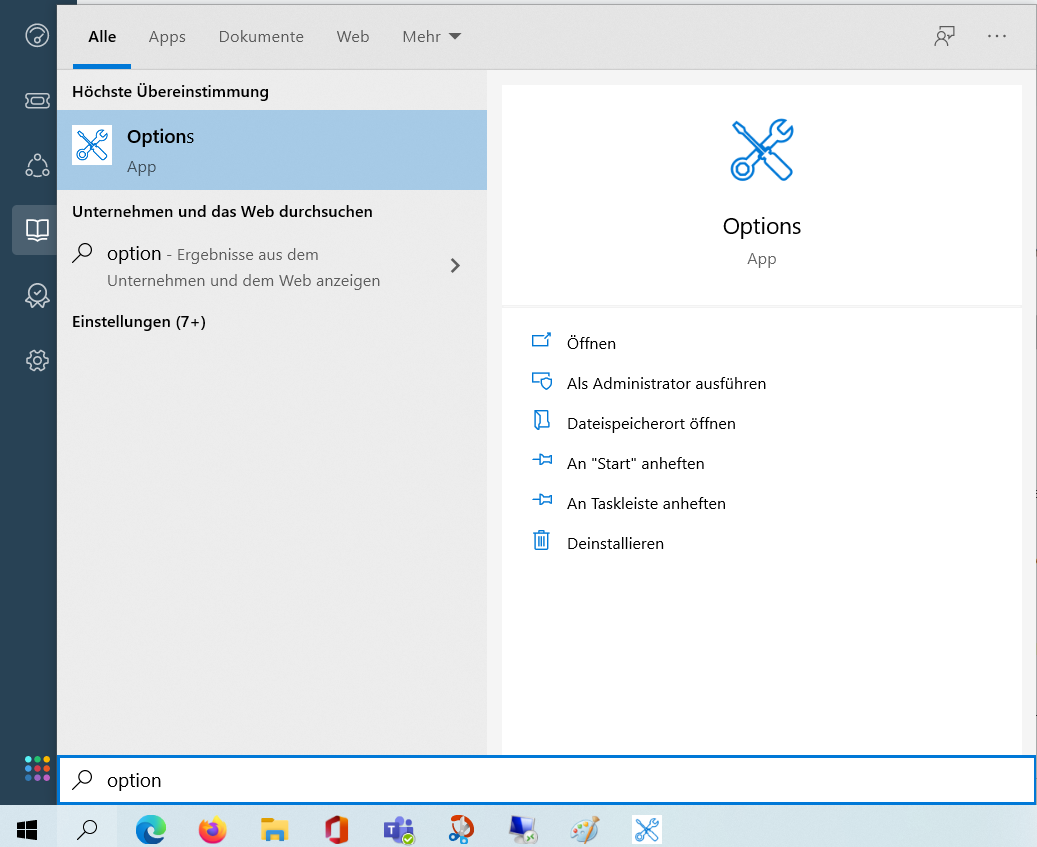
Task: Open the remote desktop monitor icon in the taskbar
Action: tap(522, 829)
